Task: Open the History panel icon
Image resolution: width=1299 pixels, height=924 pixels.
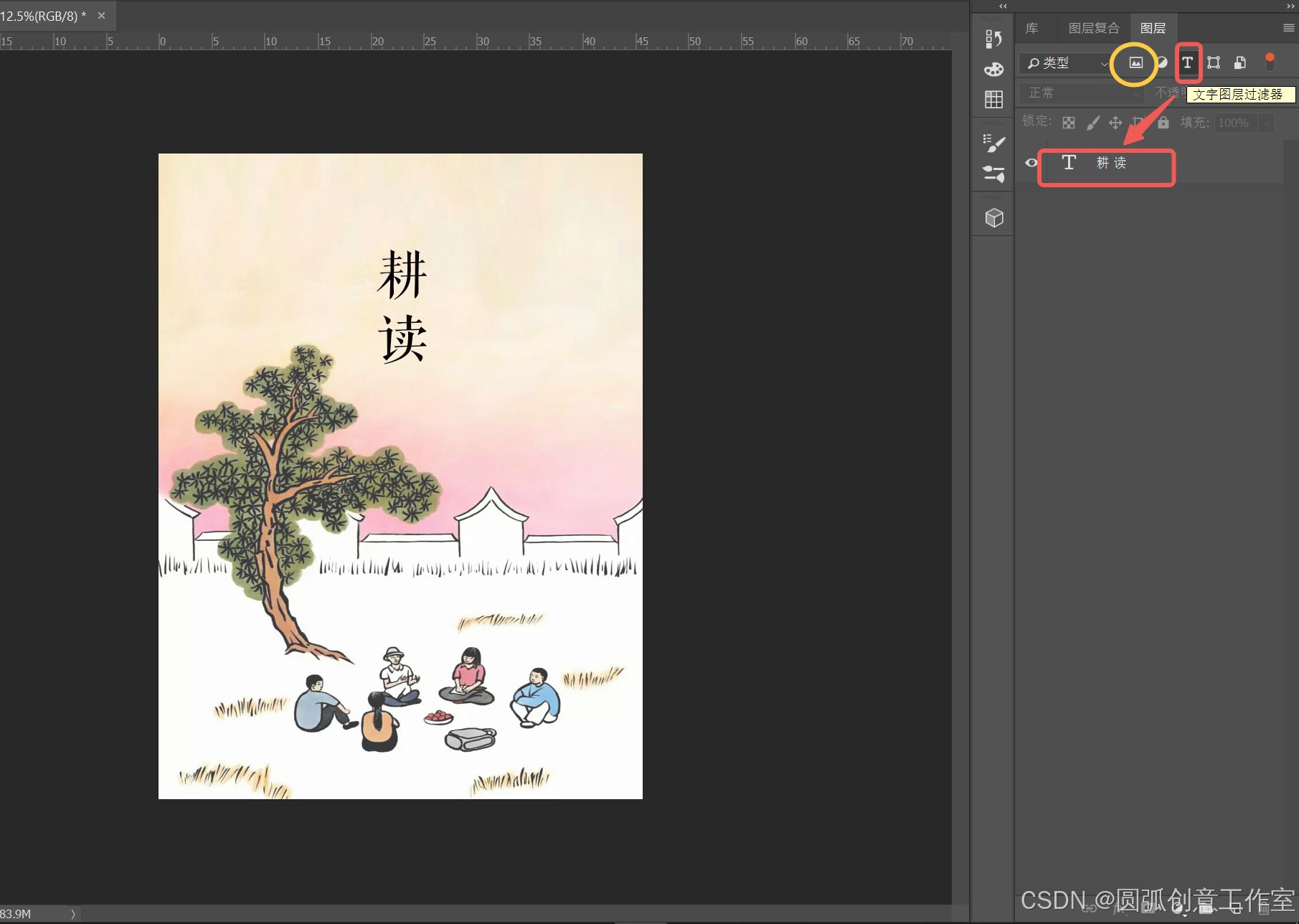Action: click(993, 39)
